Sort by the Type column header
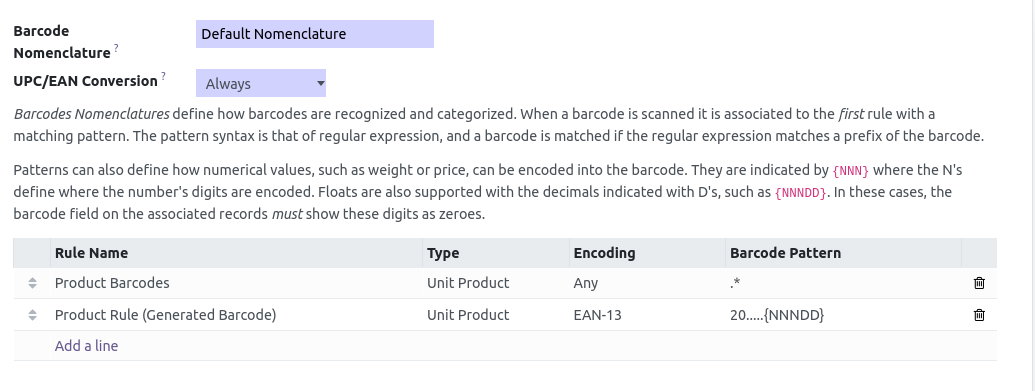The image size is (1035, 391). [496, 253]
